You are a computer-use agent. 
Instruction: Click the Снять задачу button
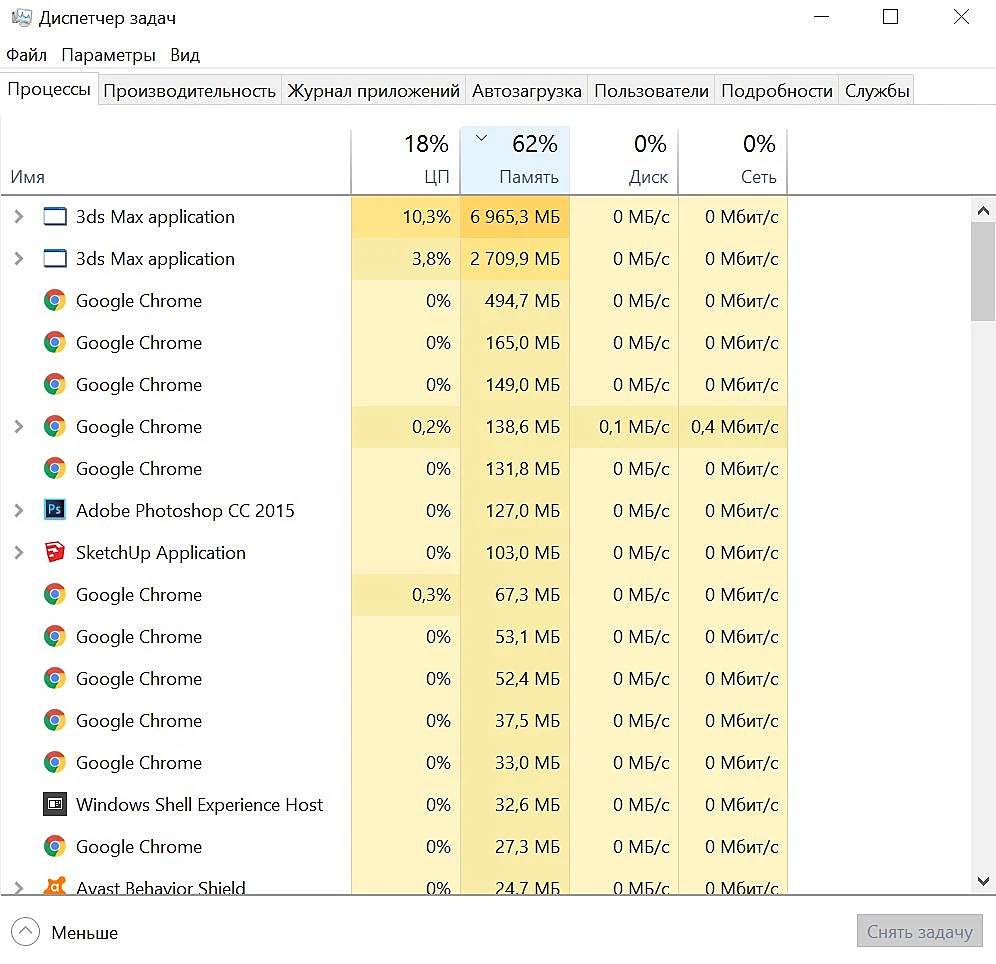(x=919, y=931)
